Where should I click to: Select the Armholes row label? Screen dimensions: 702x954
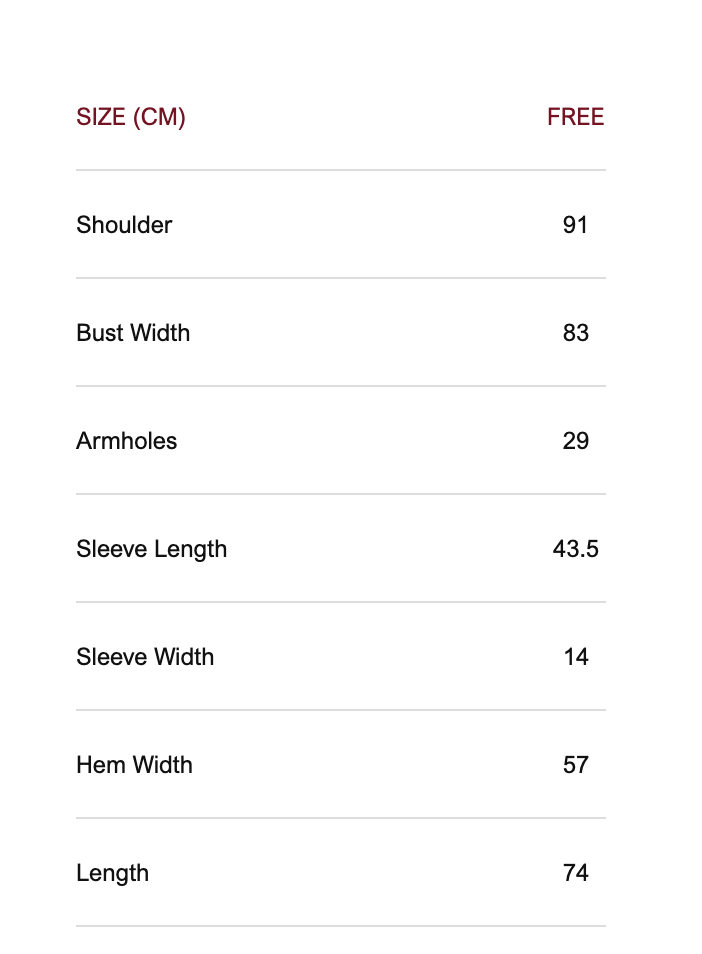click(126, 441)
